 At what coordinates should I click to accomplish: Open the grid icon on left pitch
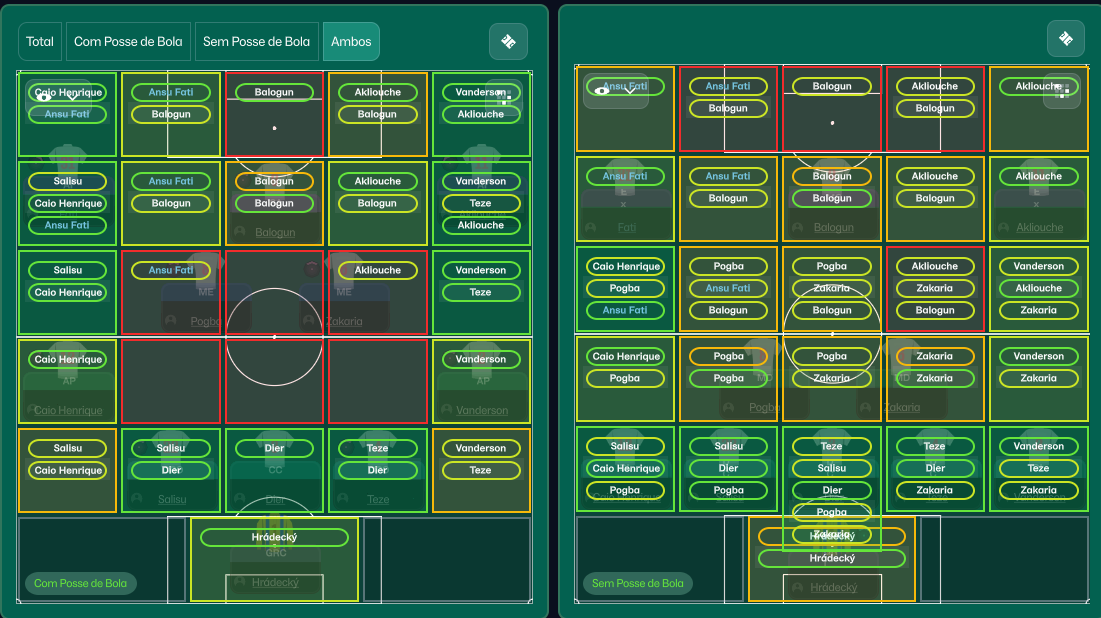504,97
